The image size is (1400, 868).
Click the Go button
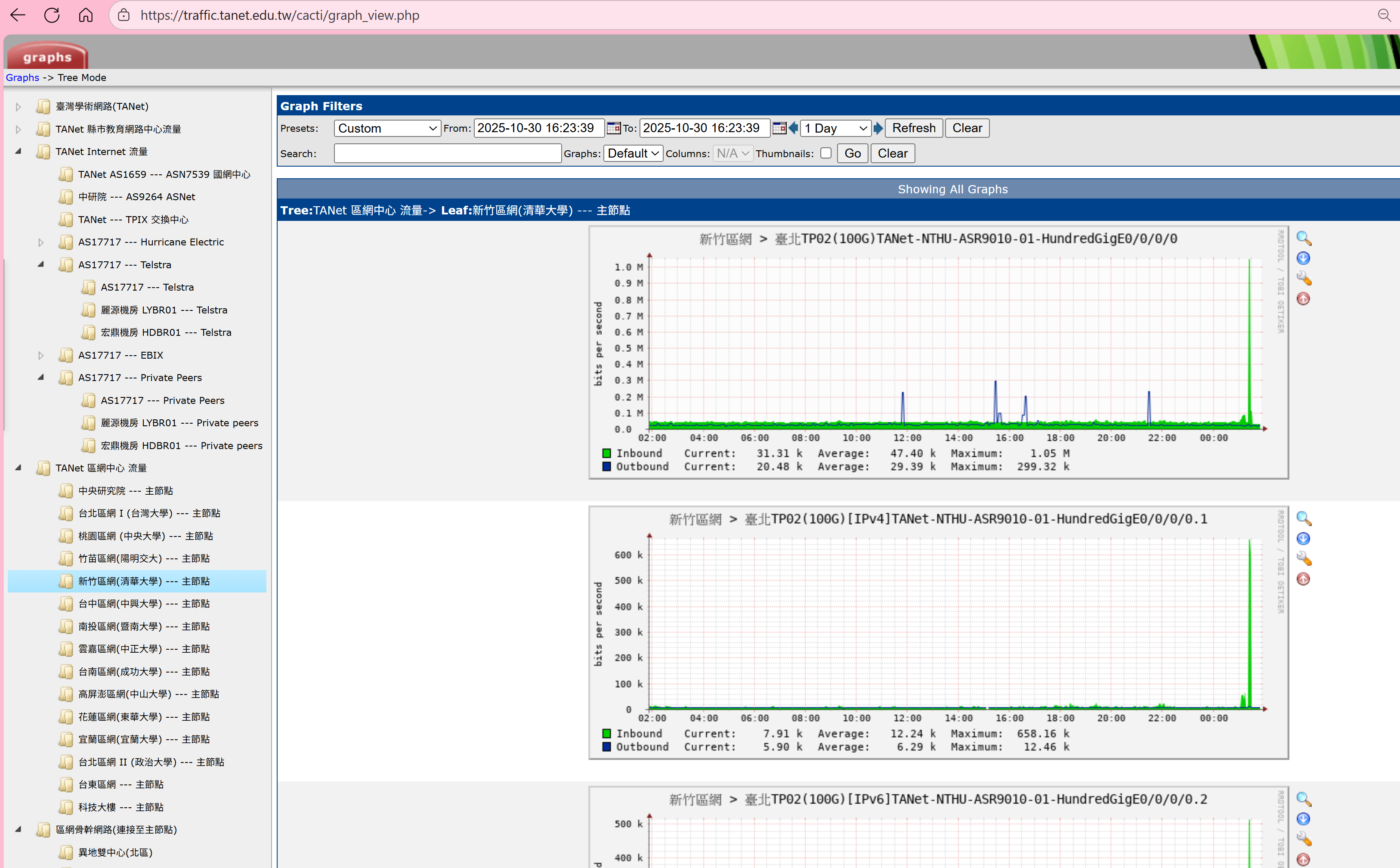[852, 153]
